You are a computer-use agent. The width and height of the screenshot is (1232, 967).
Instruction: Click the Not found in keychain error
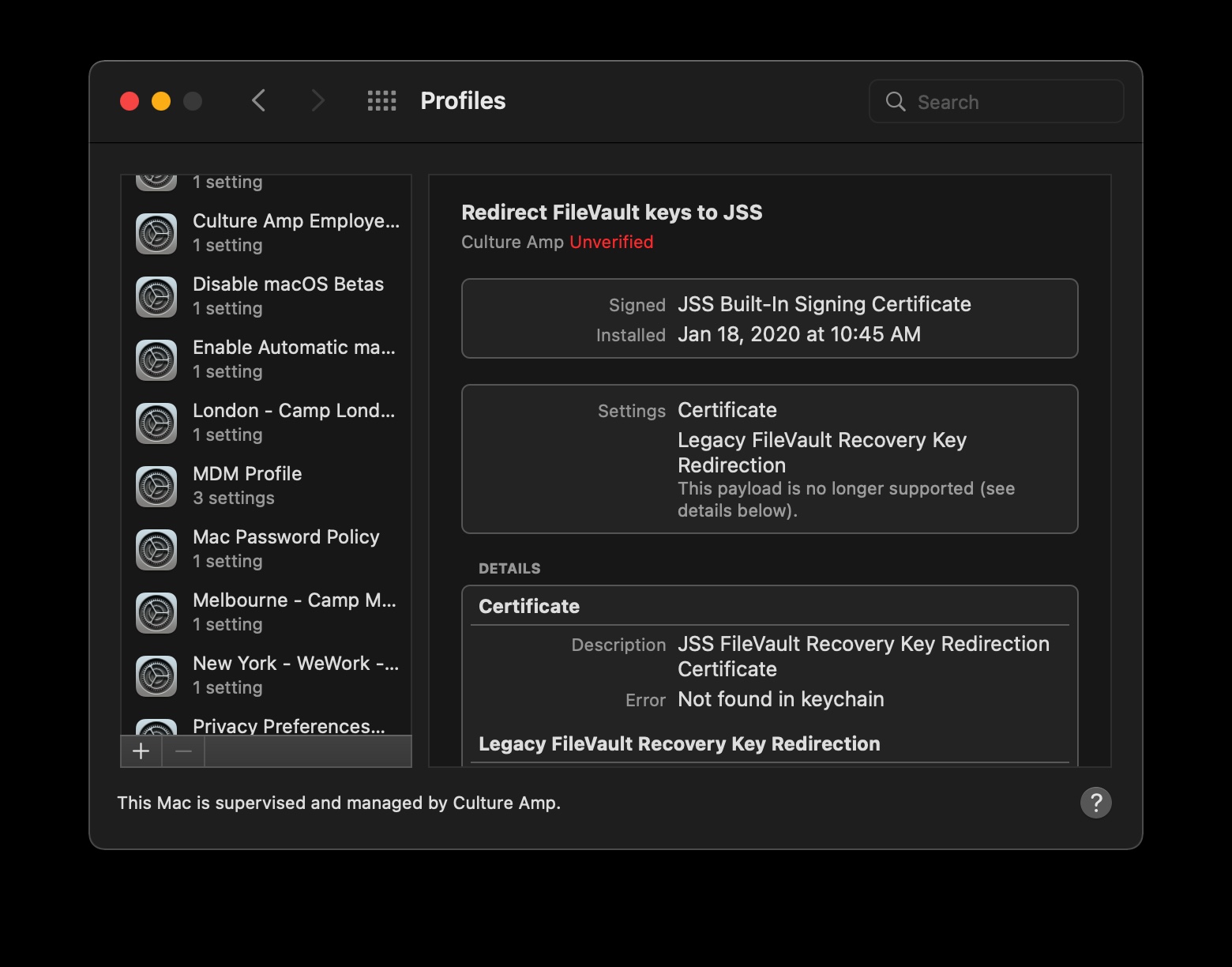pos(781,699)
